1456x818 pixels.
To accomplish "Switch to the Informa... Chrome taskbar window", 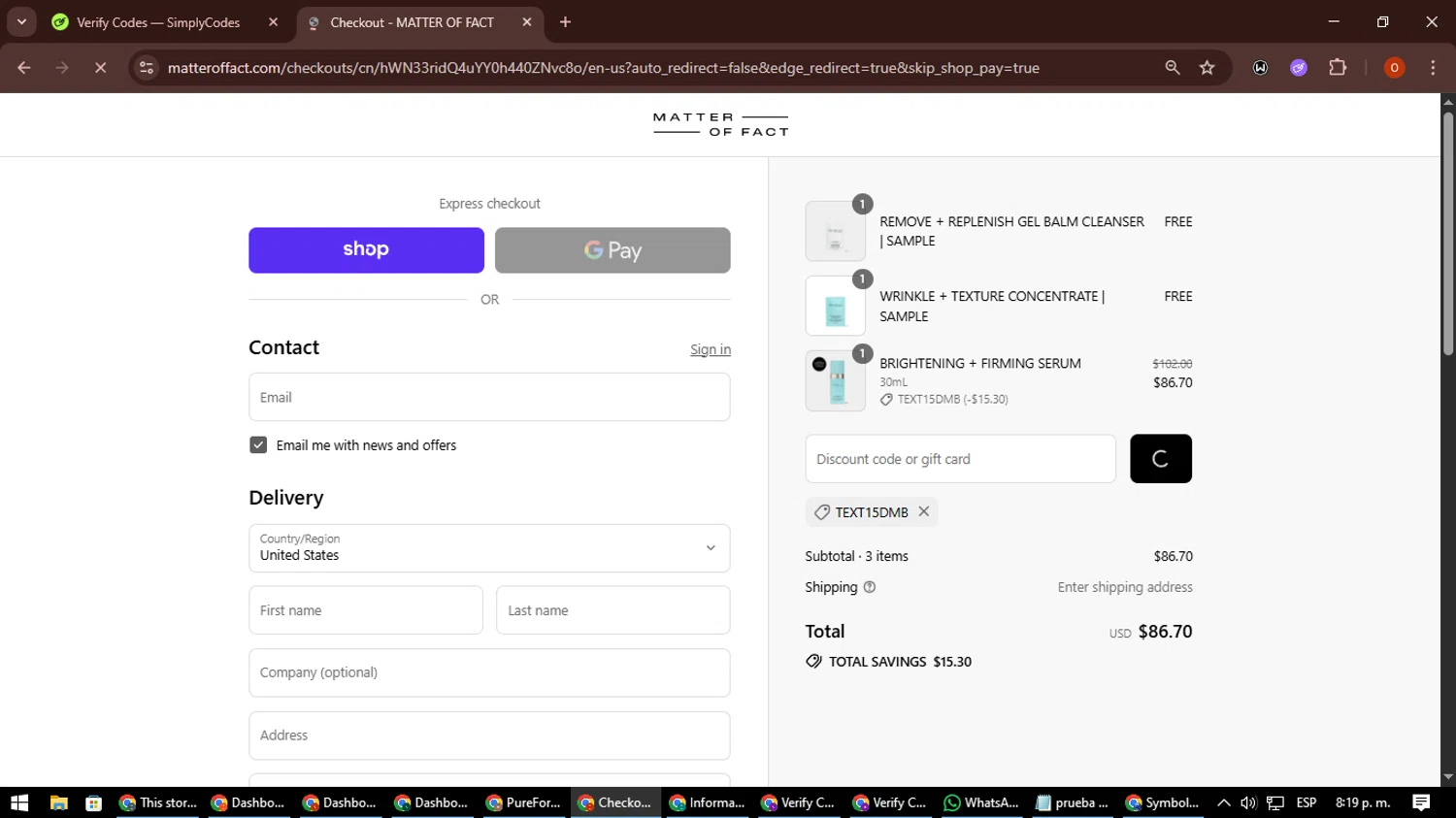I will [x=708, y=802].
